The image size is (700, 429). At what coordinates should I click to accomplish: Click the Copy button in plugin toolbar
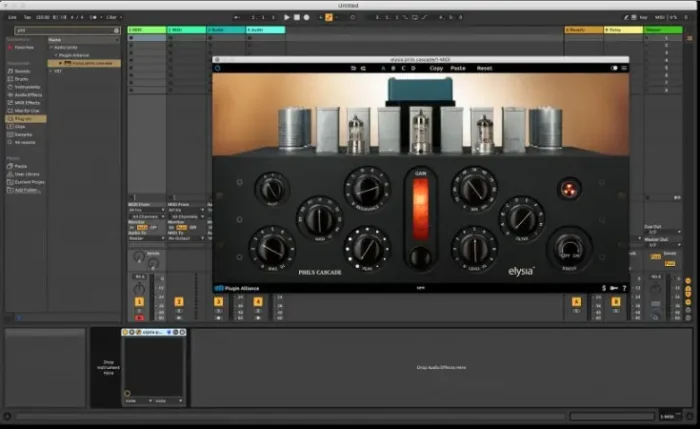[436, 68]
